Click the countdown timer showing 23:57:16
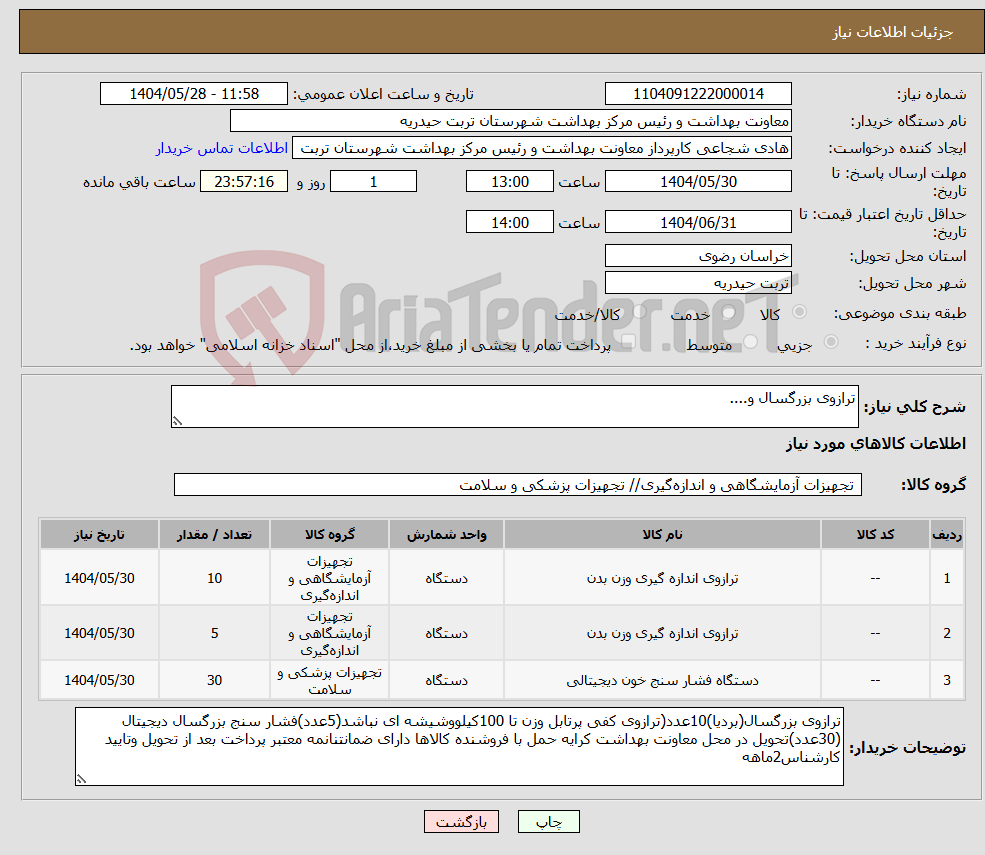 coord(241,181)
